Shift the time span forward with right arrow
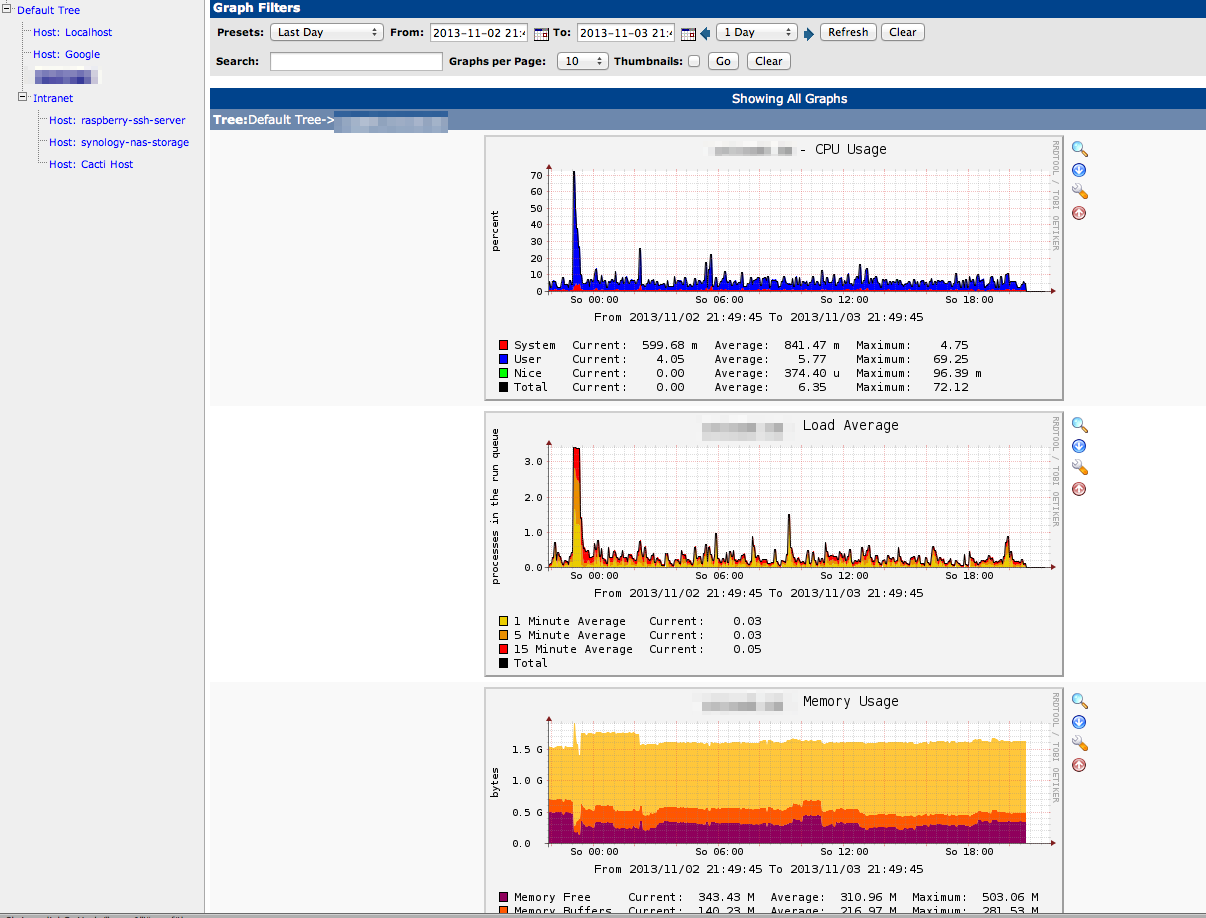 pos(809,33)
